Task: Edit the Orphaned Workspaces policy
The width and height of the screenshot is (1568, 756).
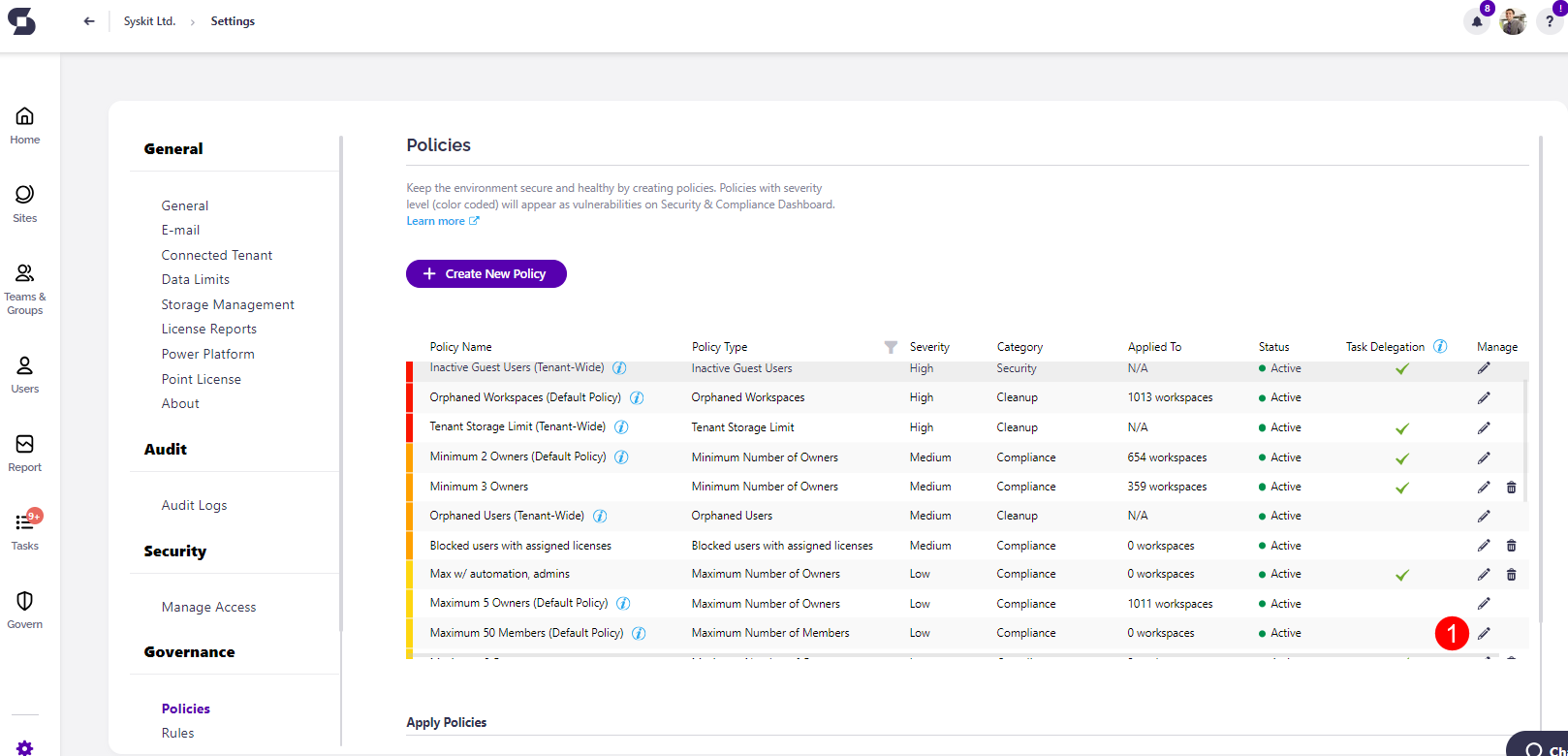Action: [1484, 397]
